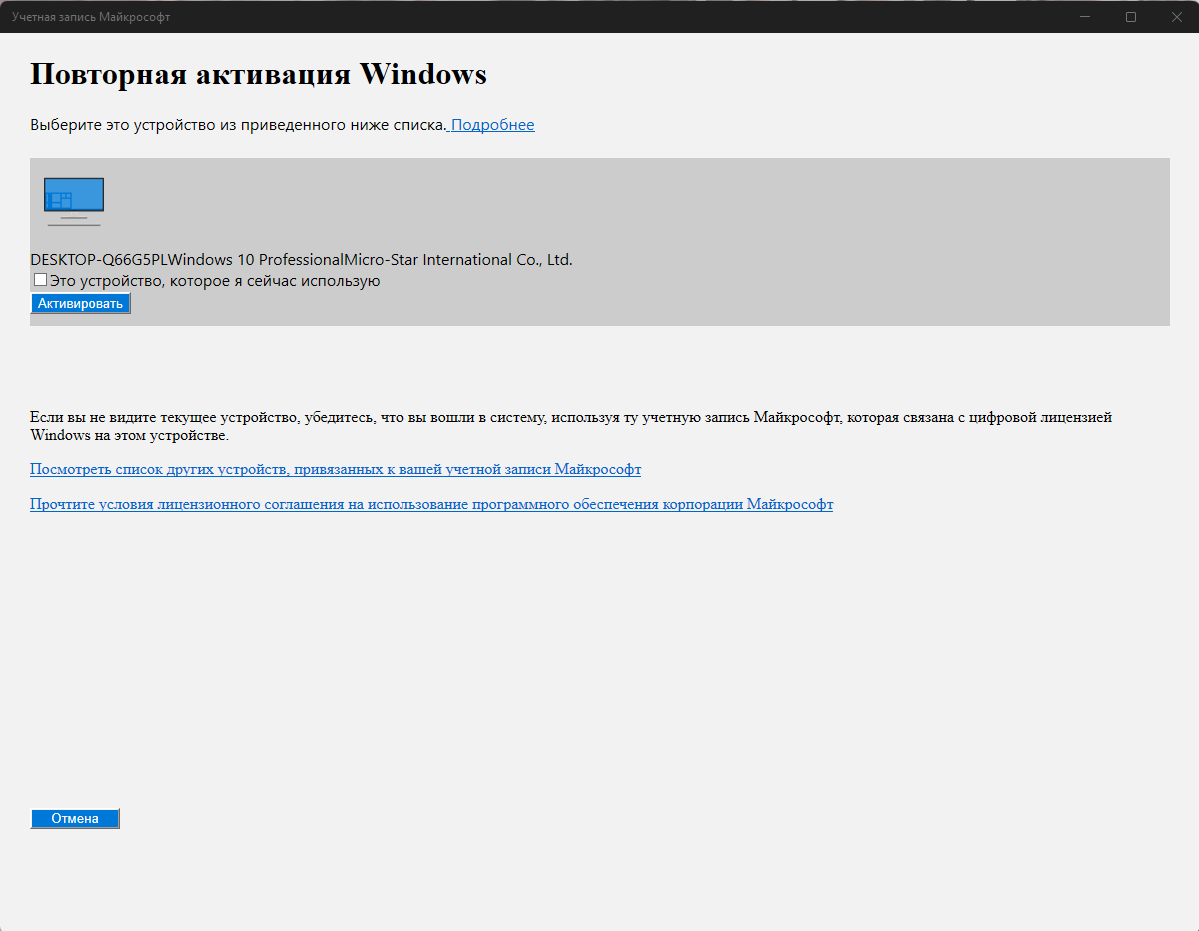Minimize the Учетная запись Майкрософт window

[x=1084, y=17]
